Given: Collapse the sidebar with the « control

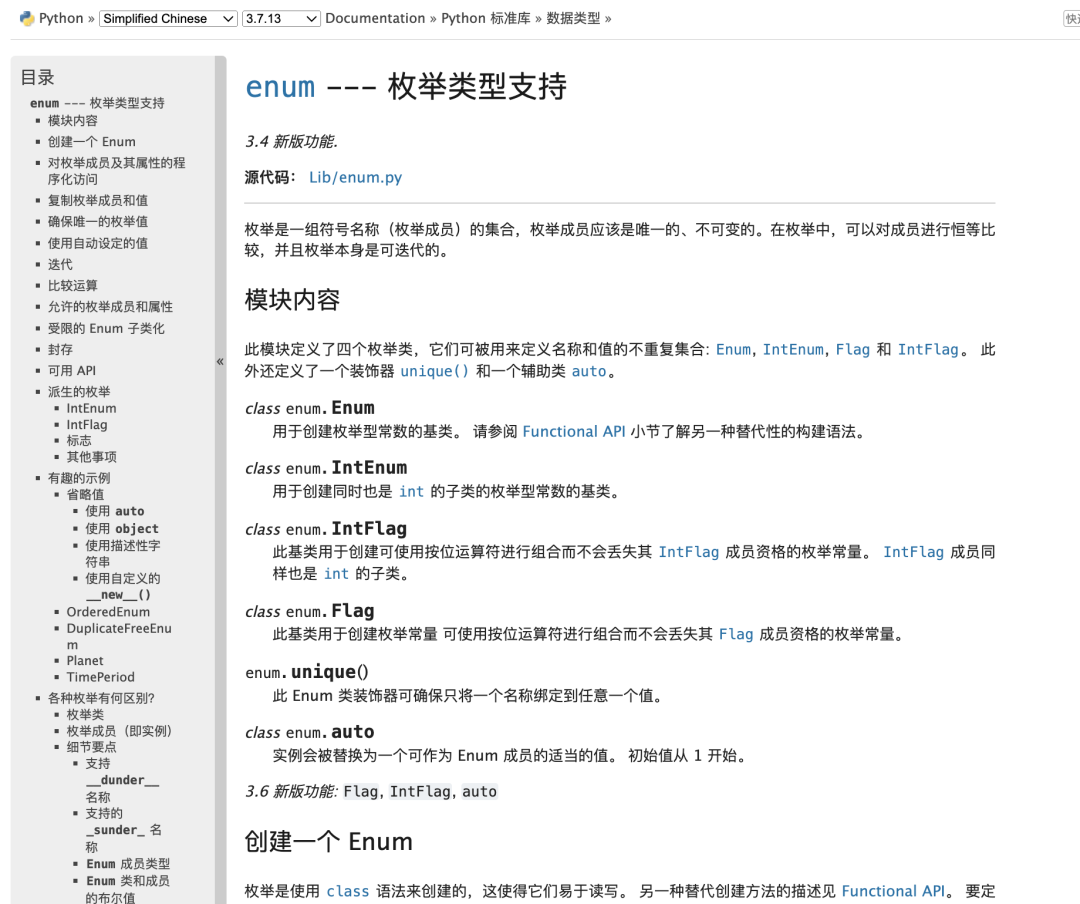Looking at the screenshot, I should point(220,363).
